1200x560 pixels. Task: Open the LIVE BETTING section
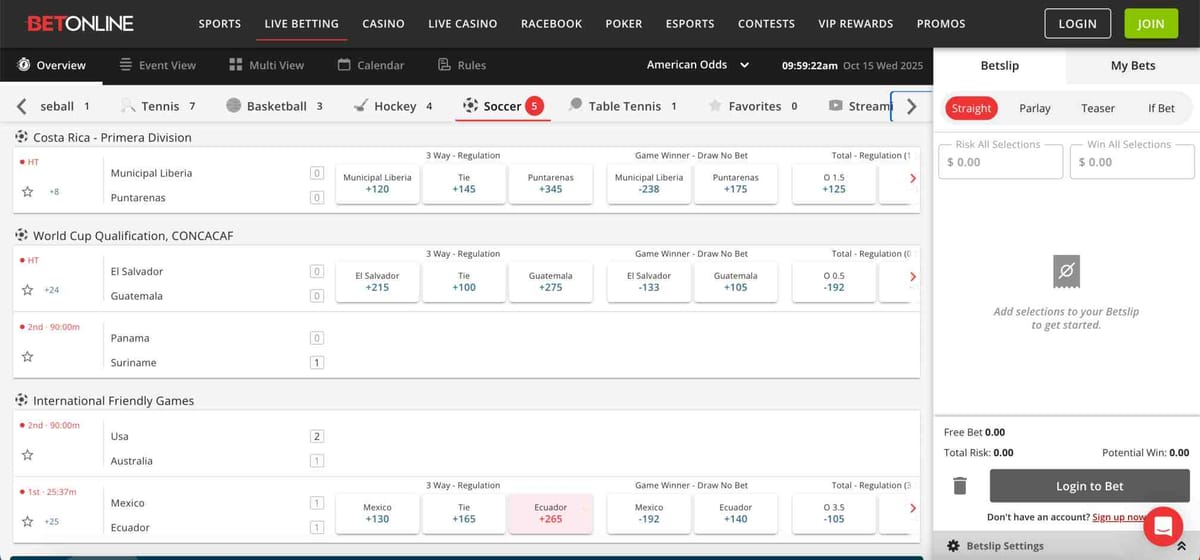301,23
